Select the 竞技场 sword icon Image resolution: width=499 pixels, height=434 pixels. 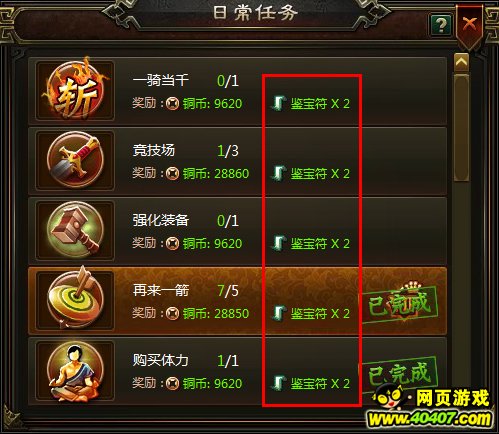pos(75,160)
